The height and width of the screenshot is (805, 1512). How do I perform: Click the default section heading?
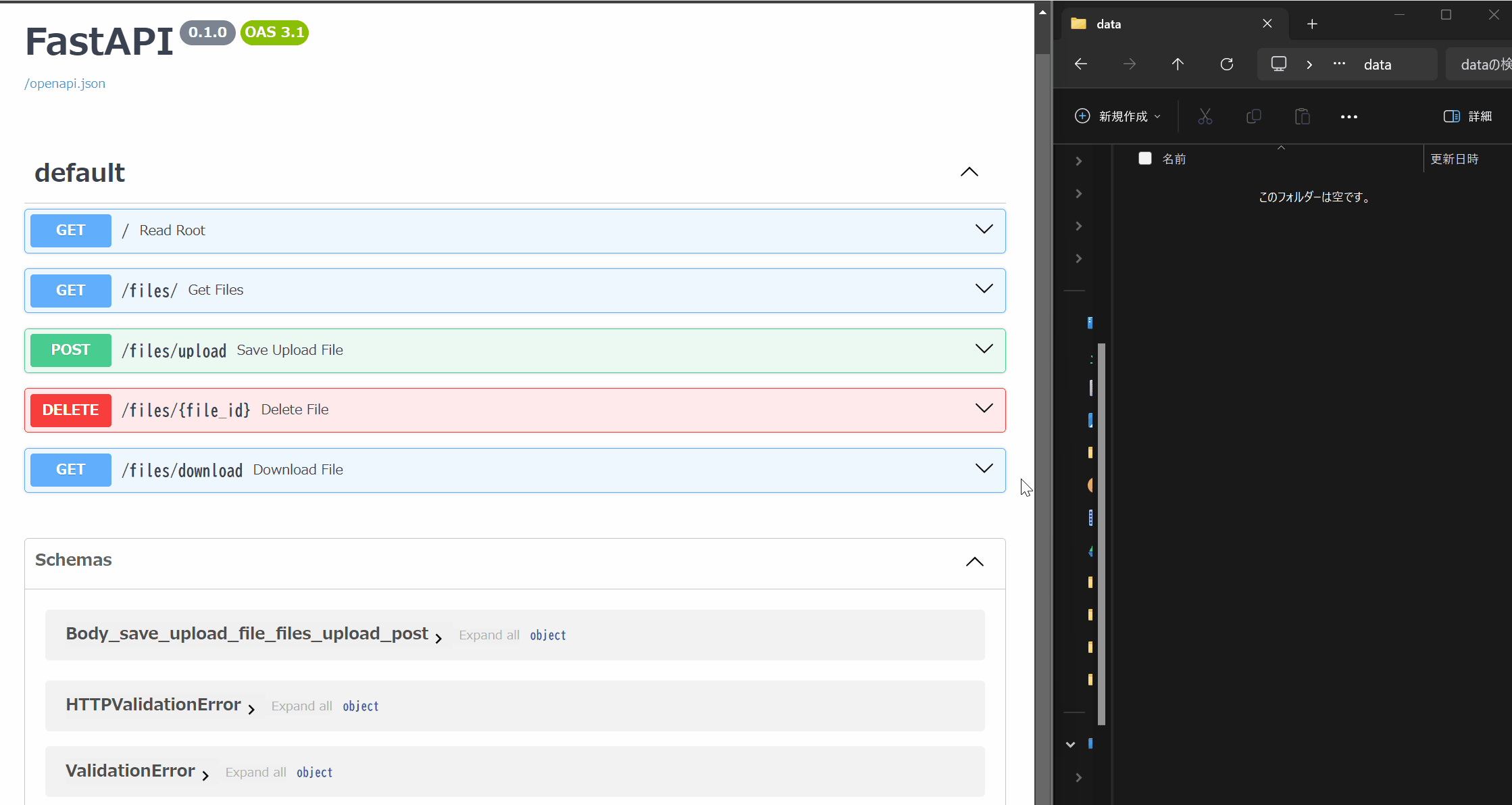tap(80, 173)
